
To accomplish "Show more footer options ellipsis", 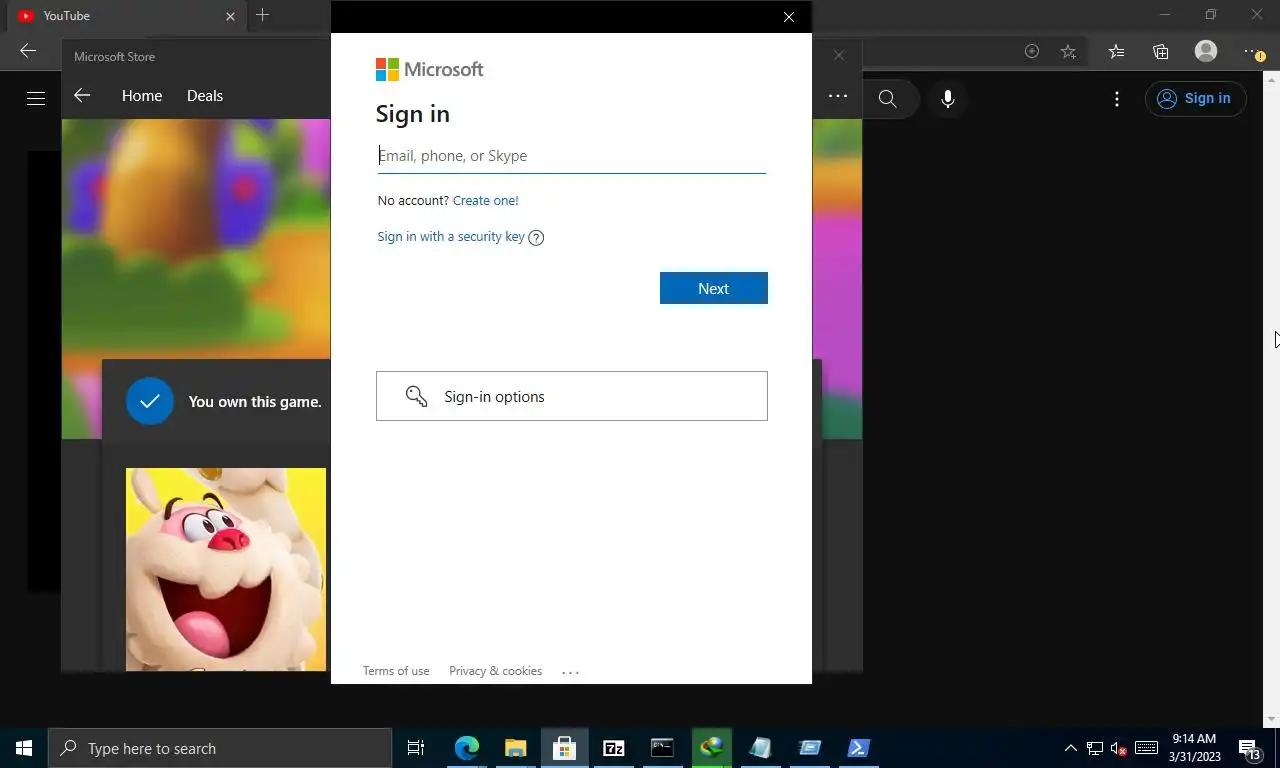I will 570,672.
